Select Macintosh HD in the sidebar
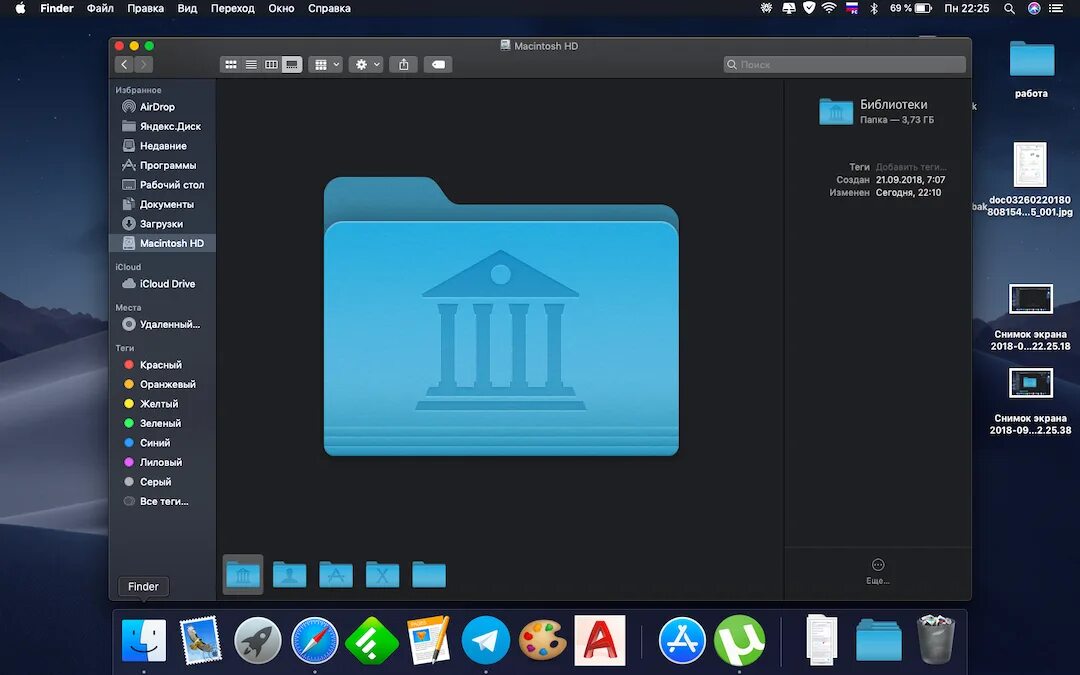The width and height of the screenshot is (1080, 675). point(163,243)
